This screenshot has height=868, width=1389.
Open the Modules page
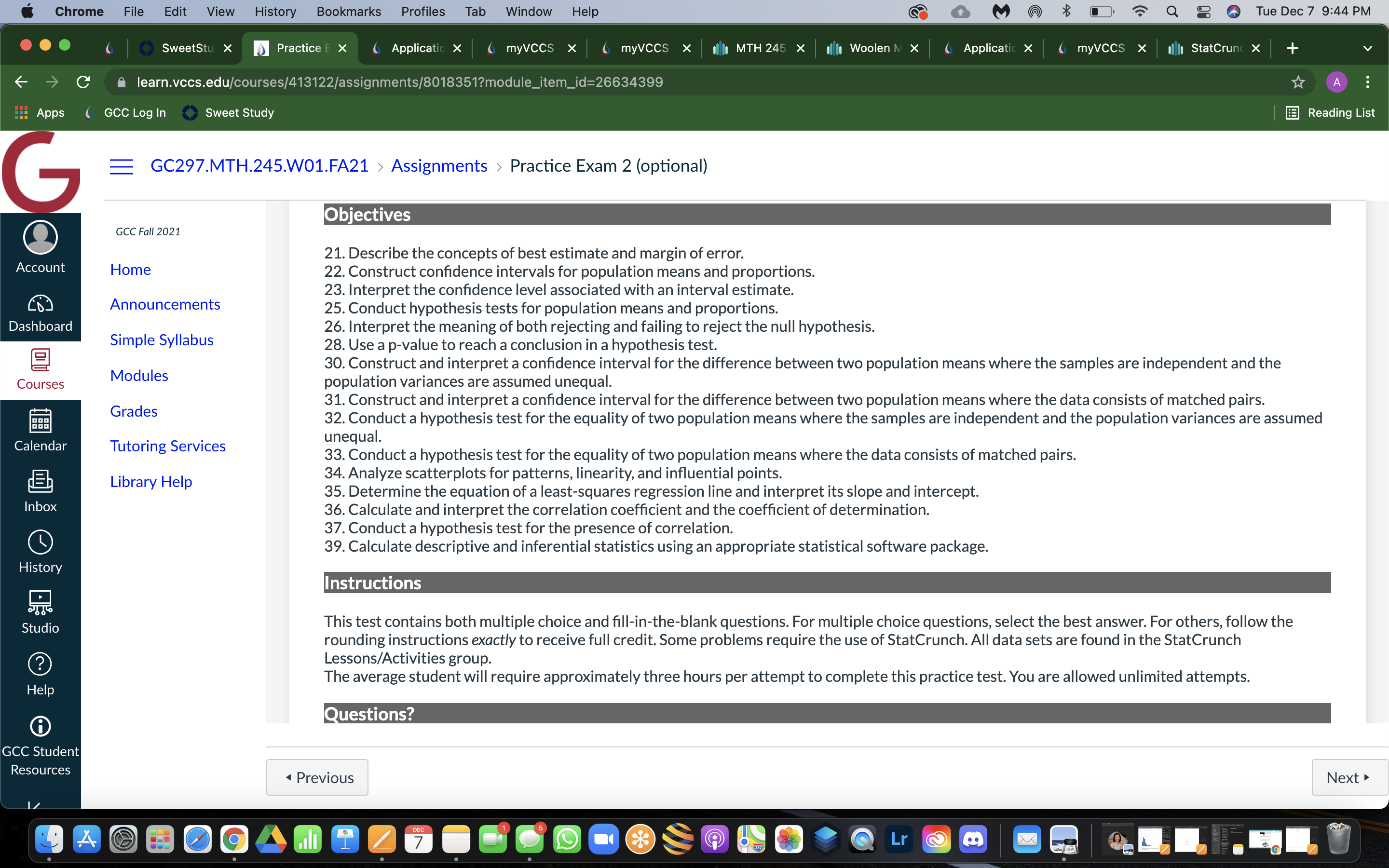coord(139,376)
